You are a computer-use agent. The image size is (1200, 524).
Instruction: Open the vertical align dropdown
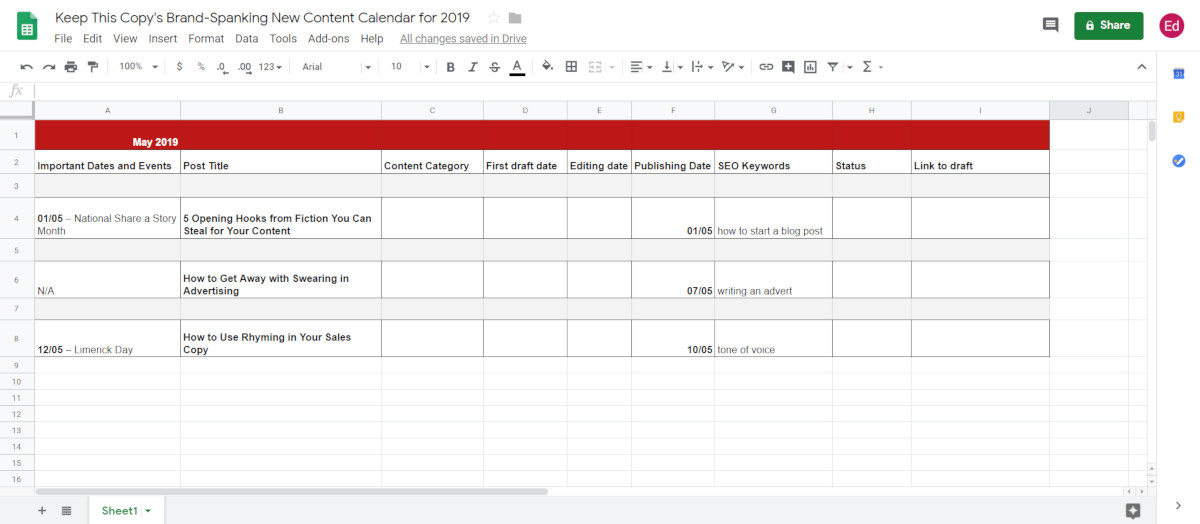pyautogui.click(x=671, y=66)
